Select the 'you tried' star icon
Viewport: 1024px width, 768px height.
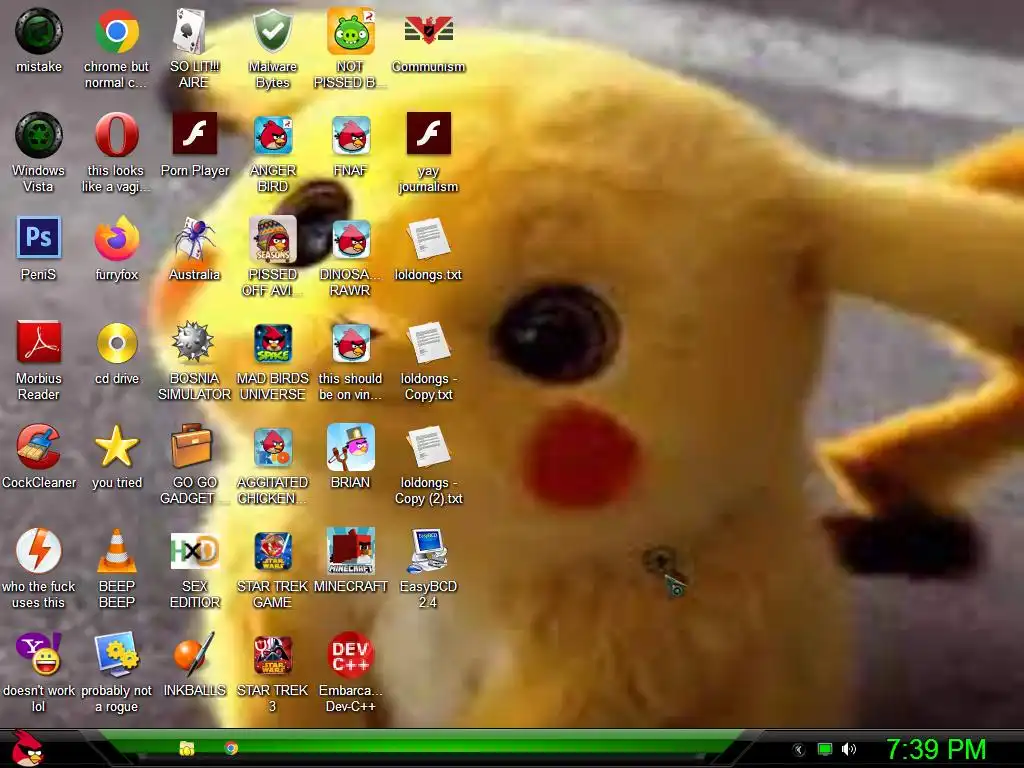[116, 447]
